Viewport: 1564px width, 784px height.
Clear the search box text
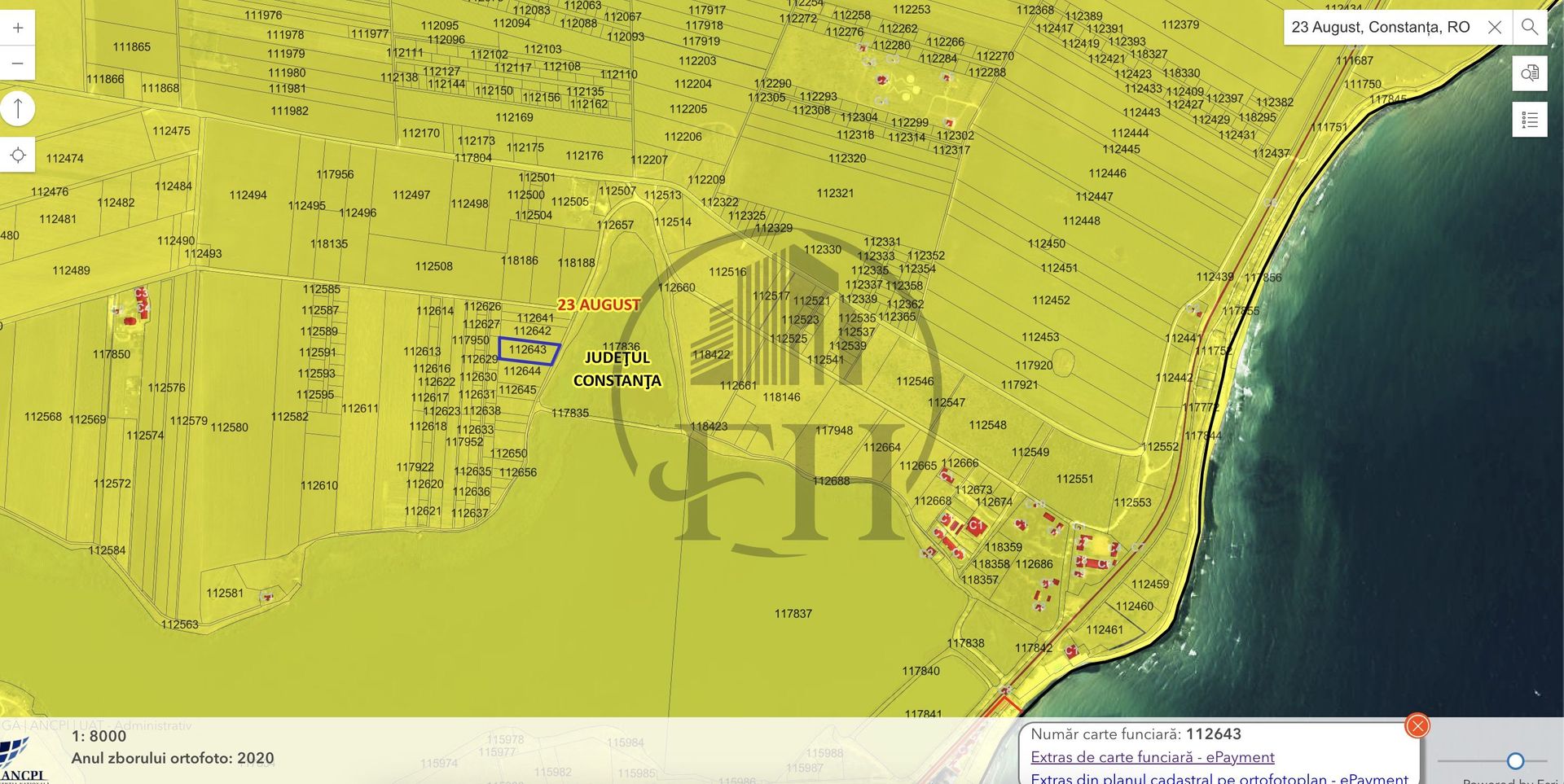click(x=1495, y=27)
